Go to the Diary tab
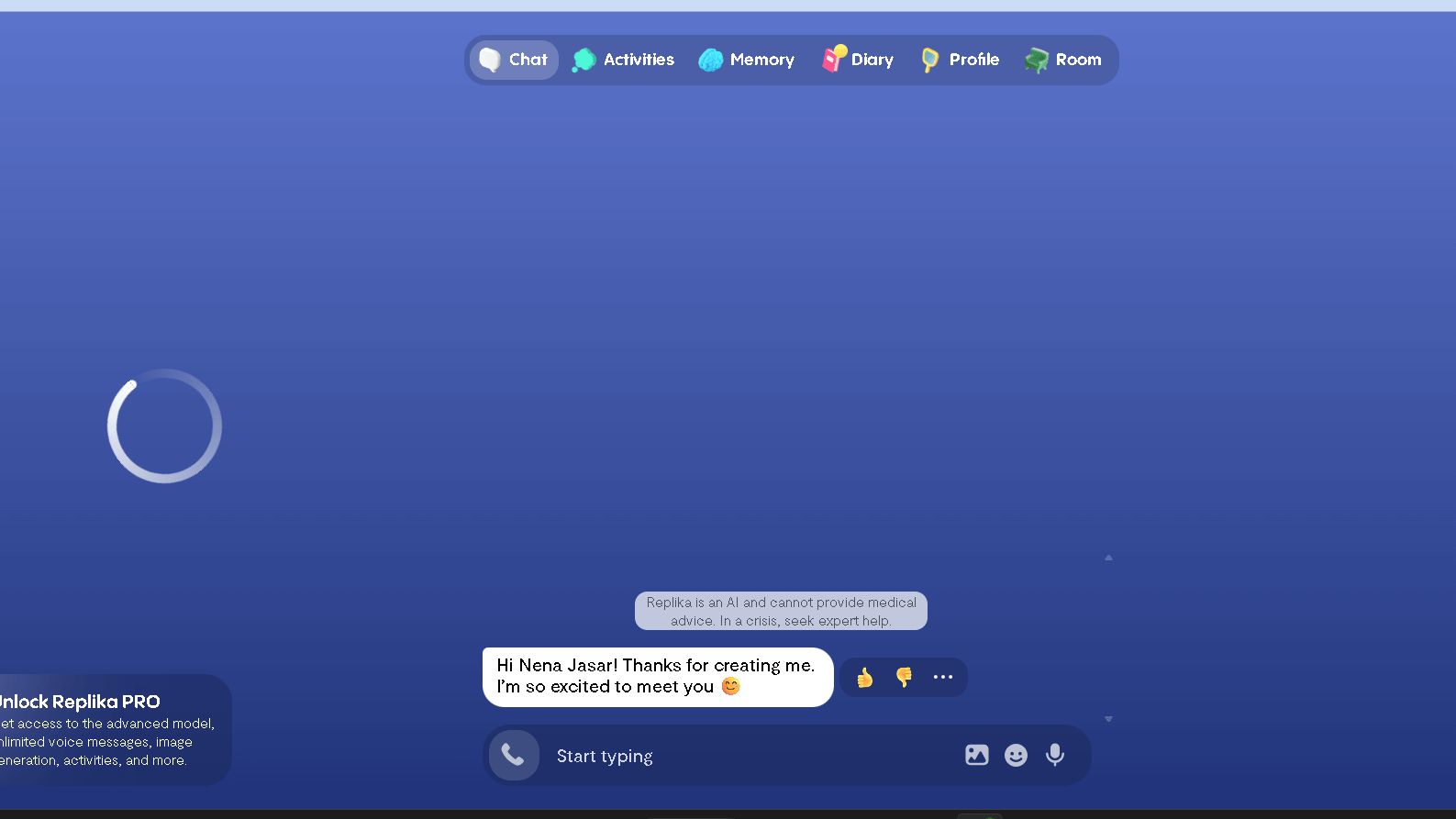This screenshot has width=1456, height=819. (x=859, y=60)
